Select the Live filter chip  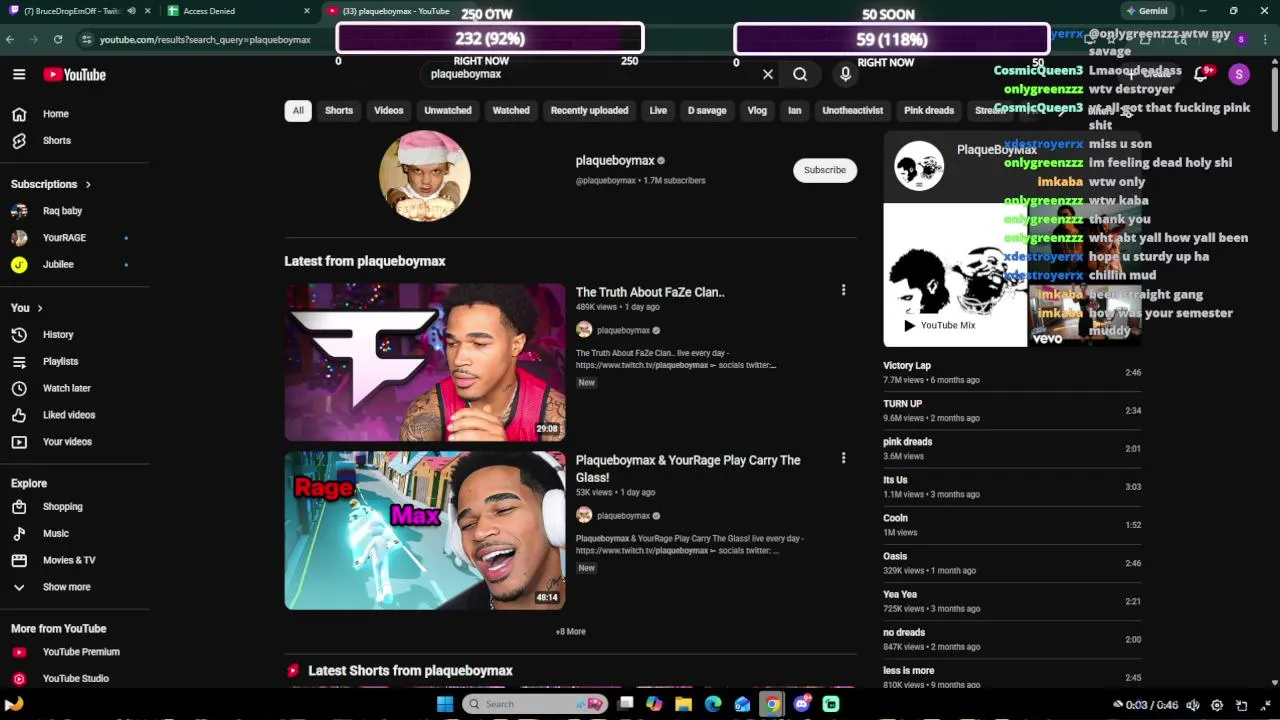tap(658, 110)
